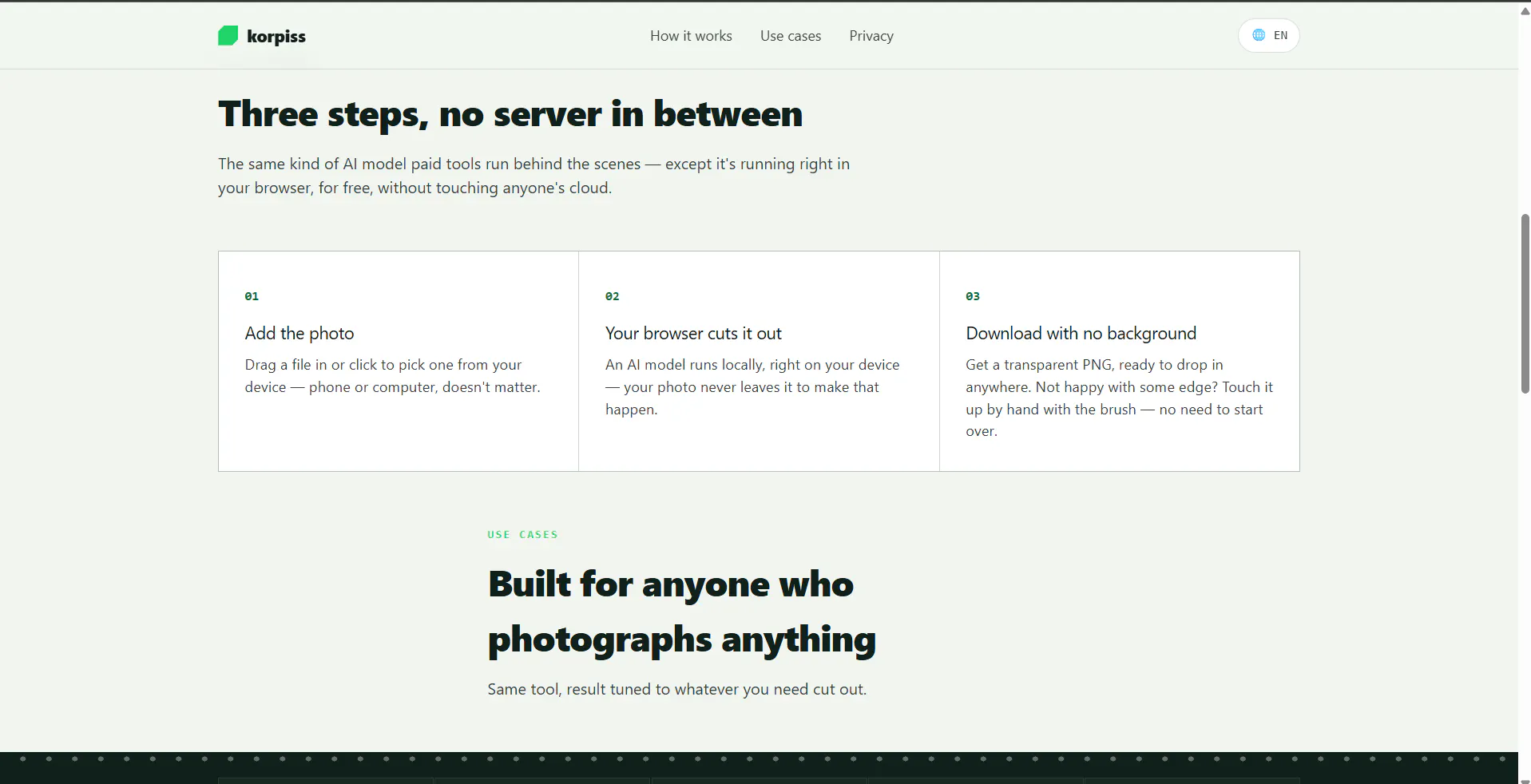Open the How it works section link
The height and width of the screenshot is (784, 1531).
[691, 36]
